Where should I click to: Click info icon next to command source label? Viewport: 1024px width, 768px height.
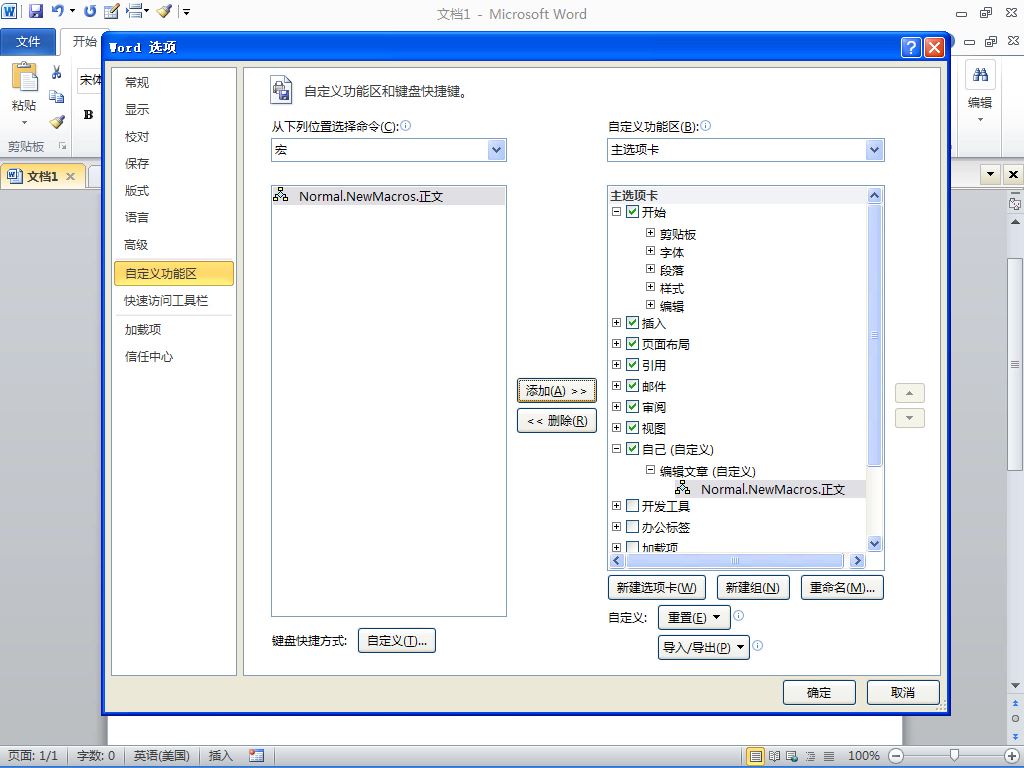pyautogui.click(x=406, y=125)
